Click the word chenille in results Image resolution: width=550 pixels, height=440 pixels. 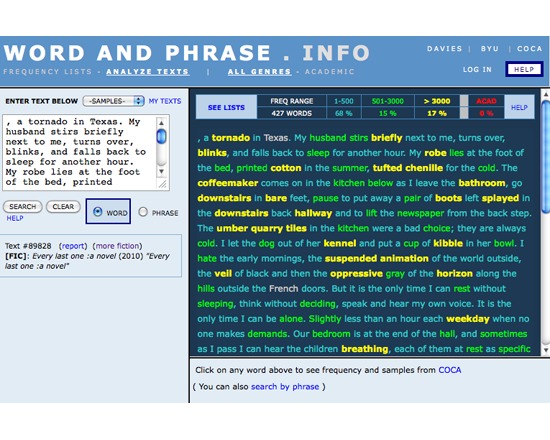coord(424,168)
